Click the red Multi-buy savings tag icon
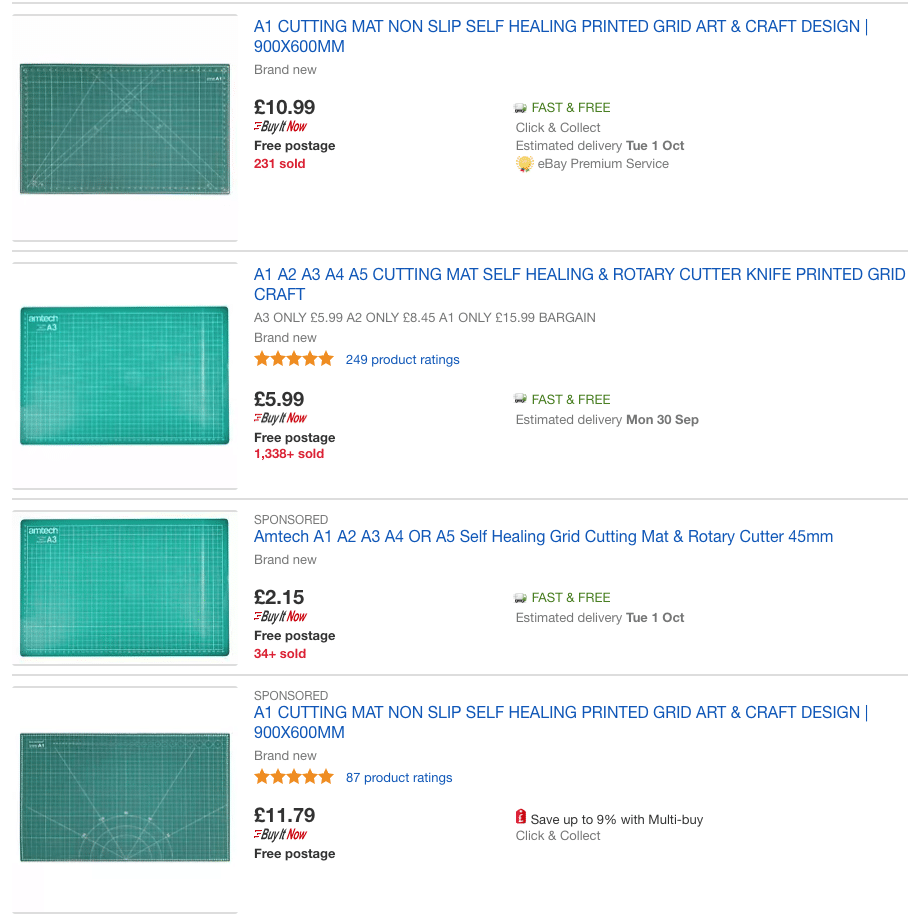924x922 pixels. click(x=521, y=817)
